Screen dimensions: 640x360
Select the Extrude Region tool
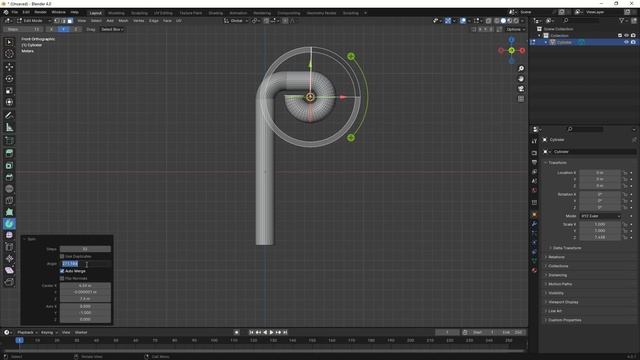tap(9, 153)
